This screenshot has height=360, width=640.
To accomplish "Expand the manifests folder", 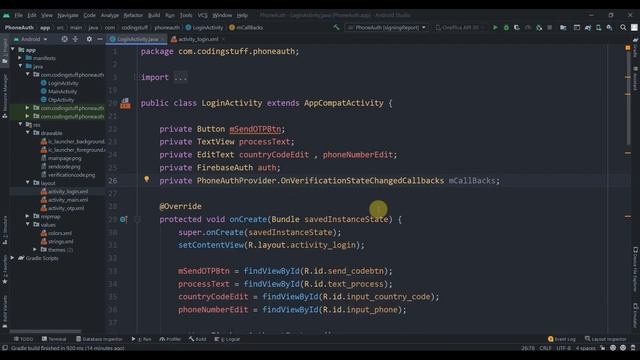I will (20, 58).
